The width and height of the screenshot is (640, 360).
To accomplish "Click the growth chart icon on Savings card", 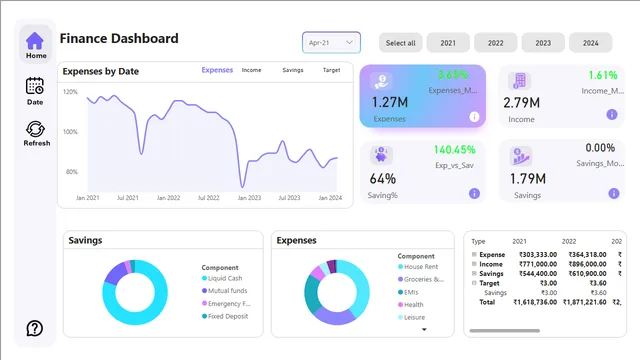I will coord(521,156).
